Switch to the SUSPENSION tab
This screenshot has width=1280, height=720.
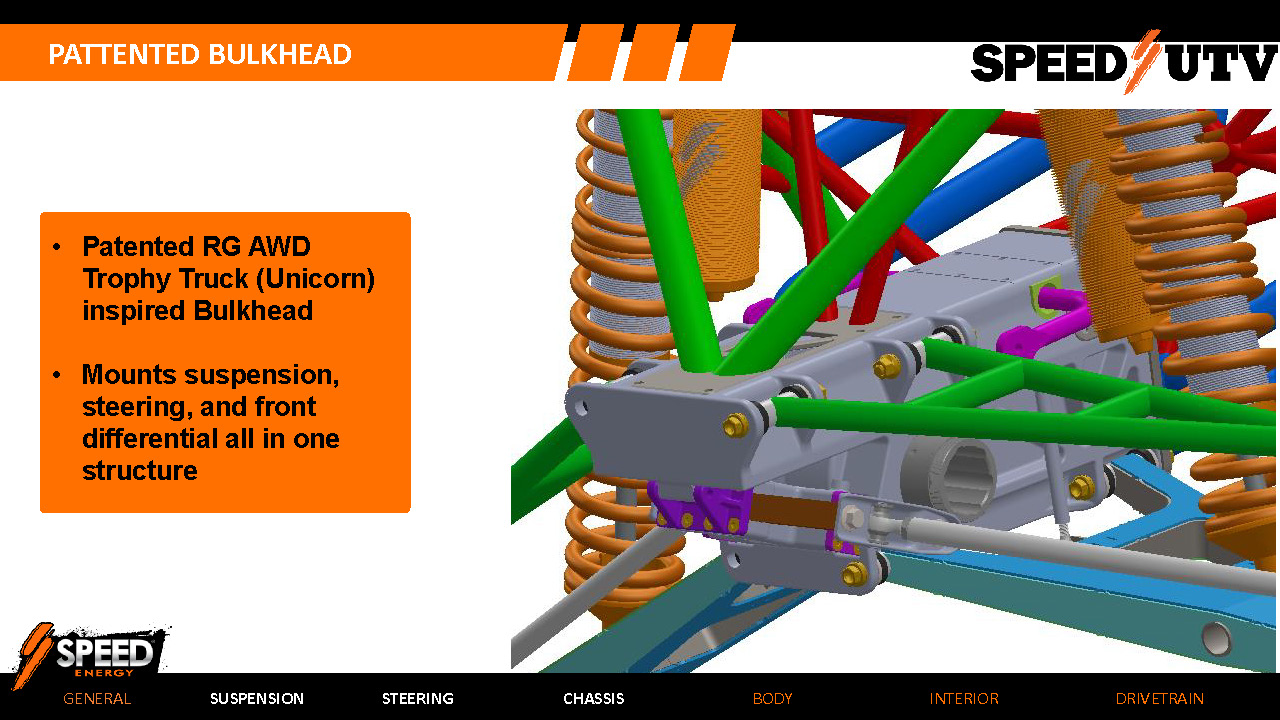tap(257, 699)
